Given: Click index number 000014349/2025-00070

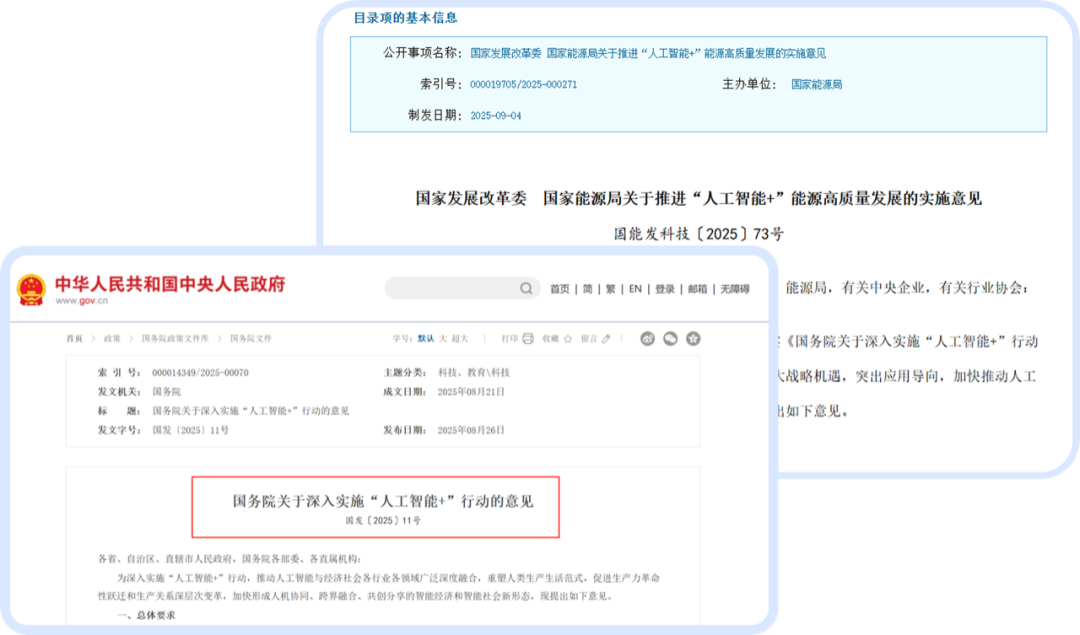Looking at the screenshot, I should [200, 373].
